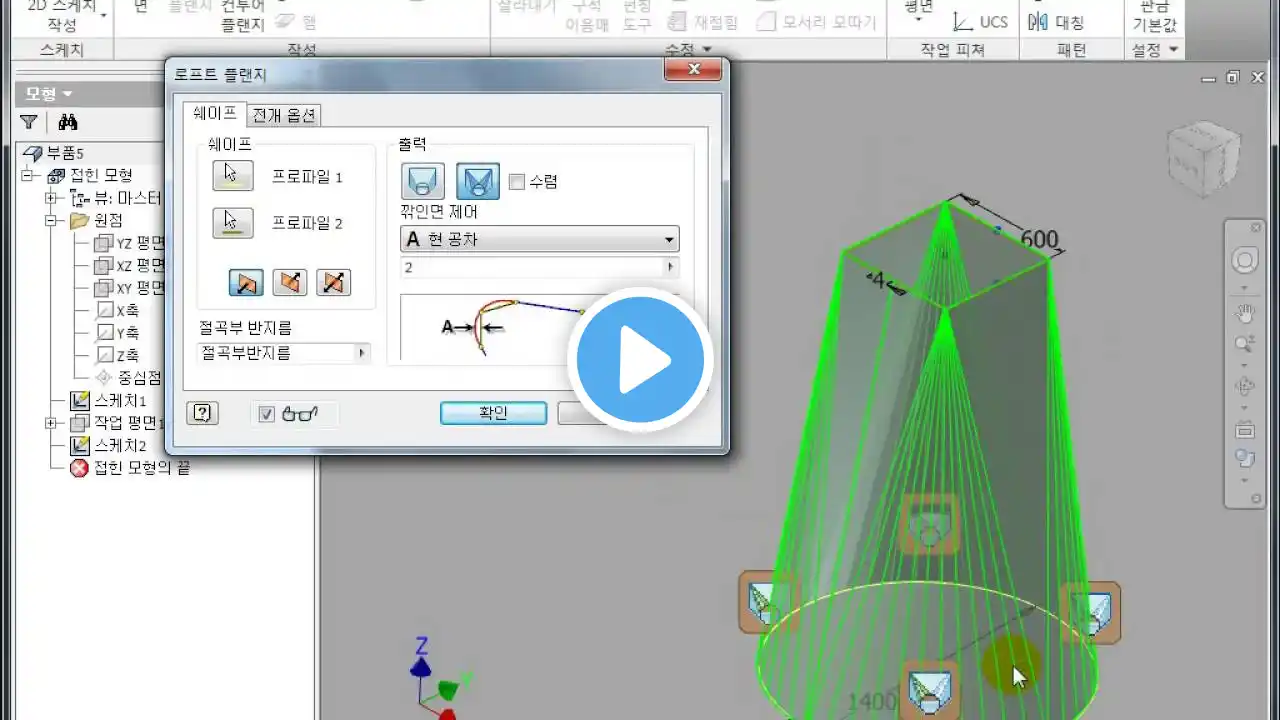Click the 컨투어 플랜지 ribbon tool
Image resolution: width=1280 pixels, height=720 pixels.
pyautogui.click(x=243, y=14)
